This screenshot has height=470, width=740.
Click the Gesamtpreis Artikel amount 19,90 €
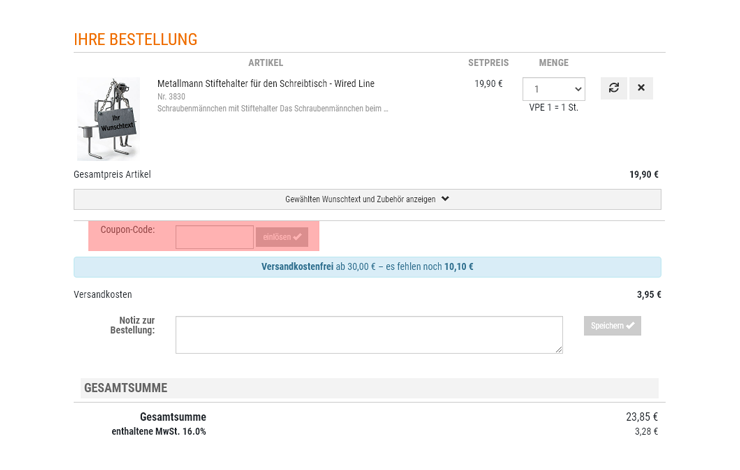644,175
